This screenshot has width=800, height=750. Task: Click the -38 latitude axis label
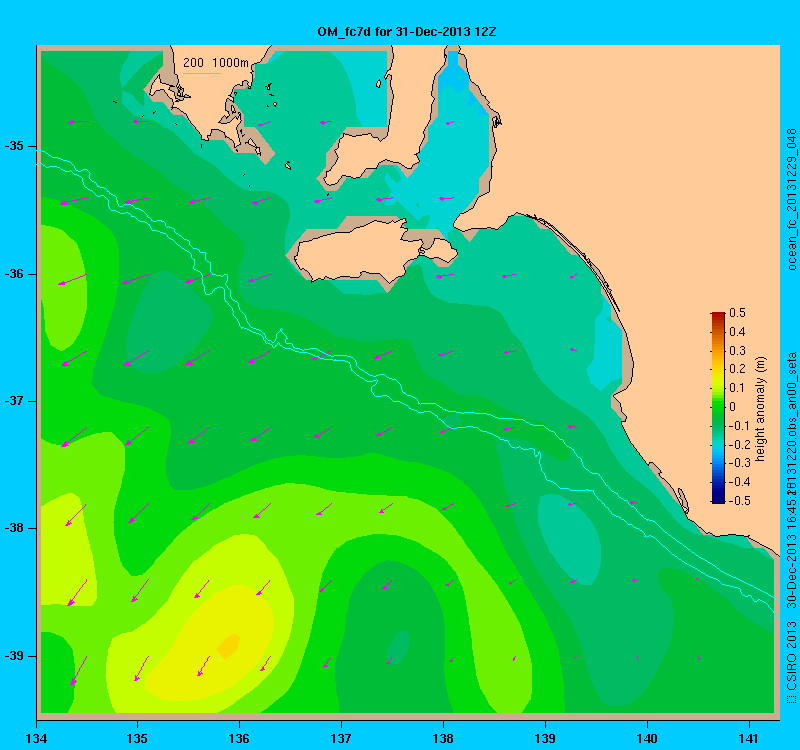pos(14,528)
